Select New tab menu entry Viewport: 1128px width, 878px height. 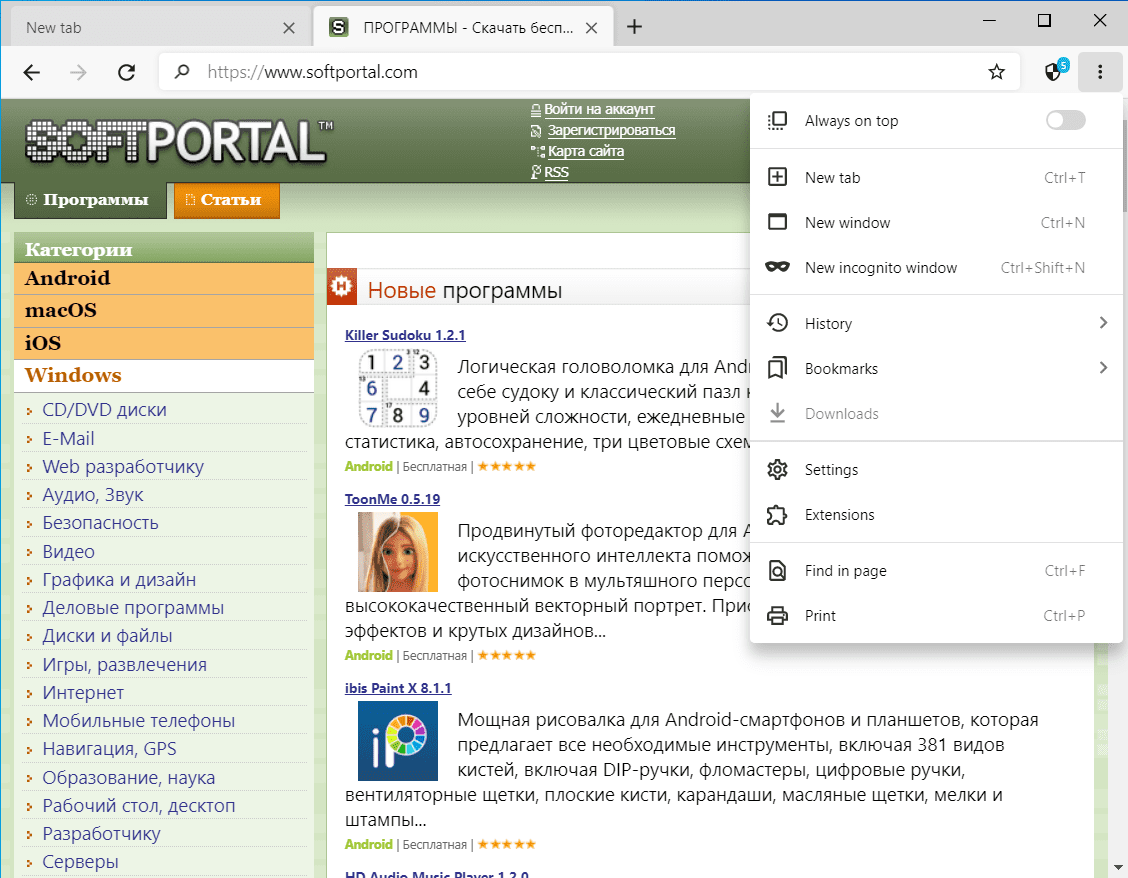pyautogui.click(x=936, y=177)
